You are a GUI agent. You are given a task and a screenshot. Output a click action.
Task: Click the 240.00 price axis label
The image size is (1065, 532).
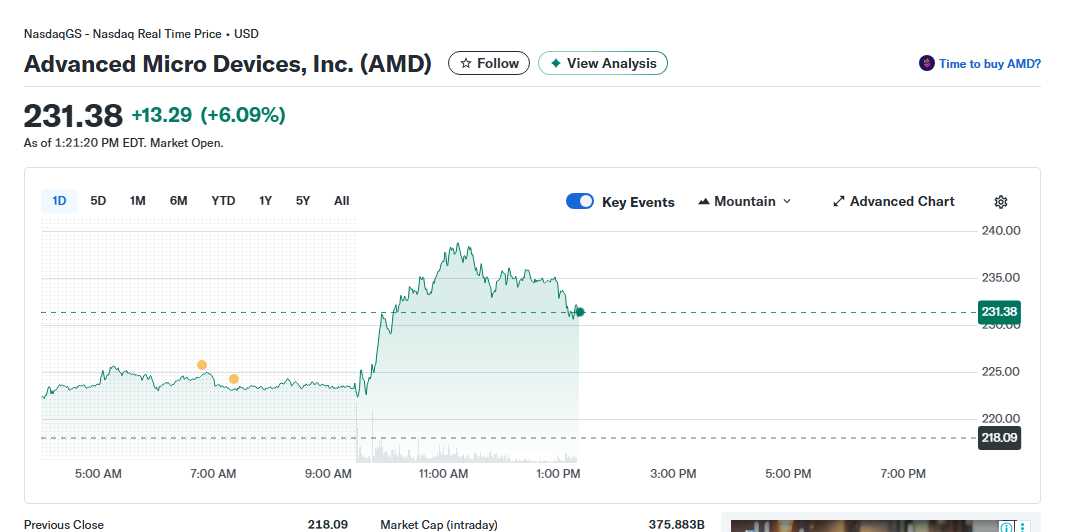tap(1000, 230)
